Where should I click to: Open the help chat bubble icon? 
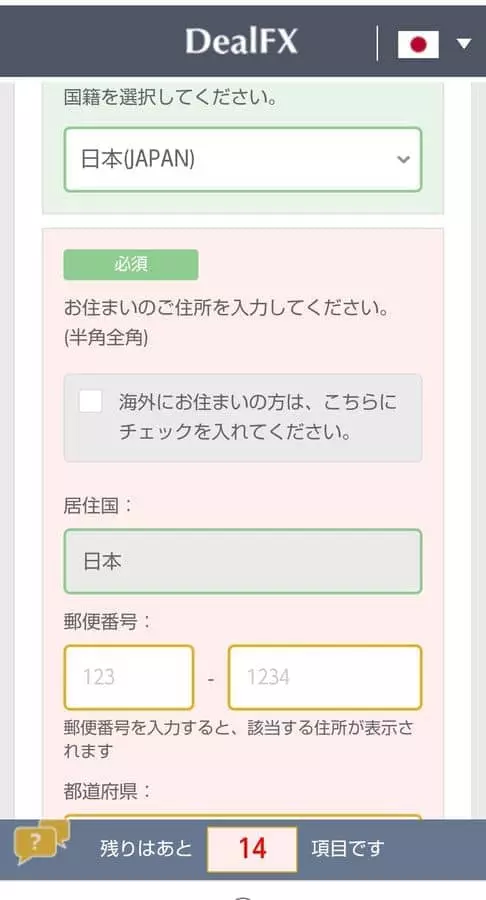pyautogui.click(x=42, y=841)
